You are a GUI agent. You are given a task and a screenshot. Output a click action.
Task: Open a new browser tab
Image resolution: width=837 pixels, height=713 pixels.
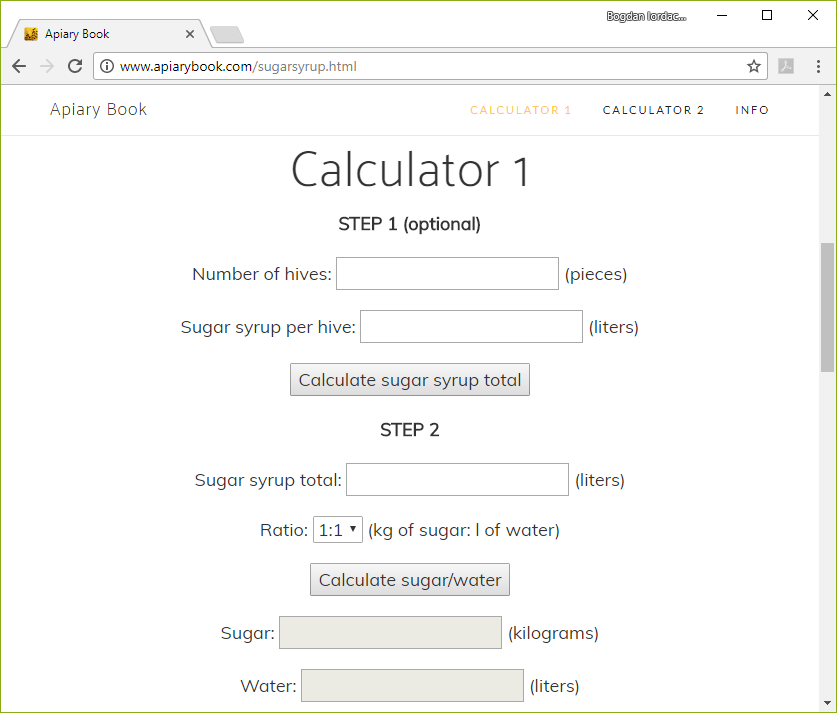coord(226,33)
